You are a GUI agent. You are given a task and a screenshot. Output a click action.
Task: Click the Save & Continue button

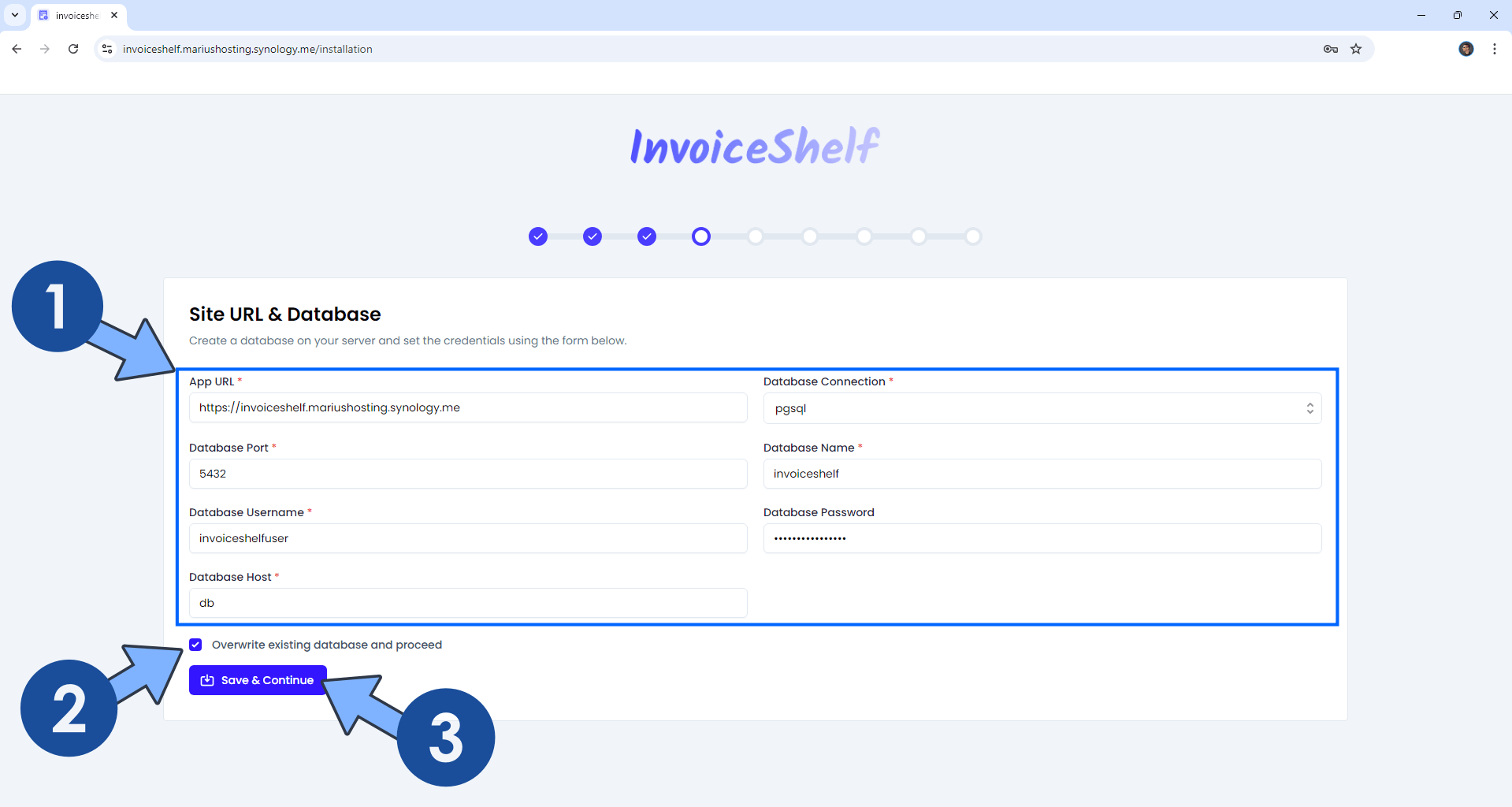pyautogui.click(x=258, y=680)
